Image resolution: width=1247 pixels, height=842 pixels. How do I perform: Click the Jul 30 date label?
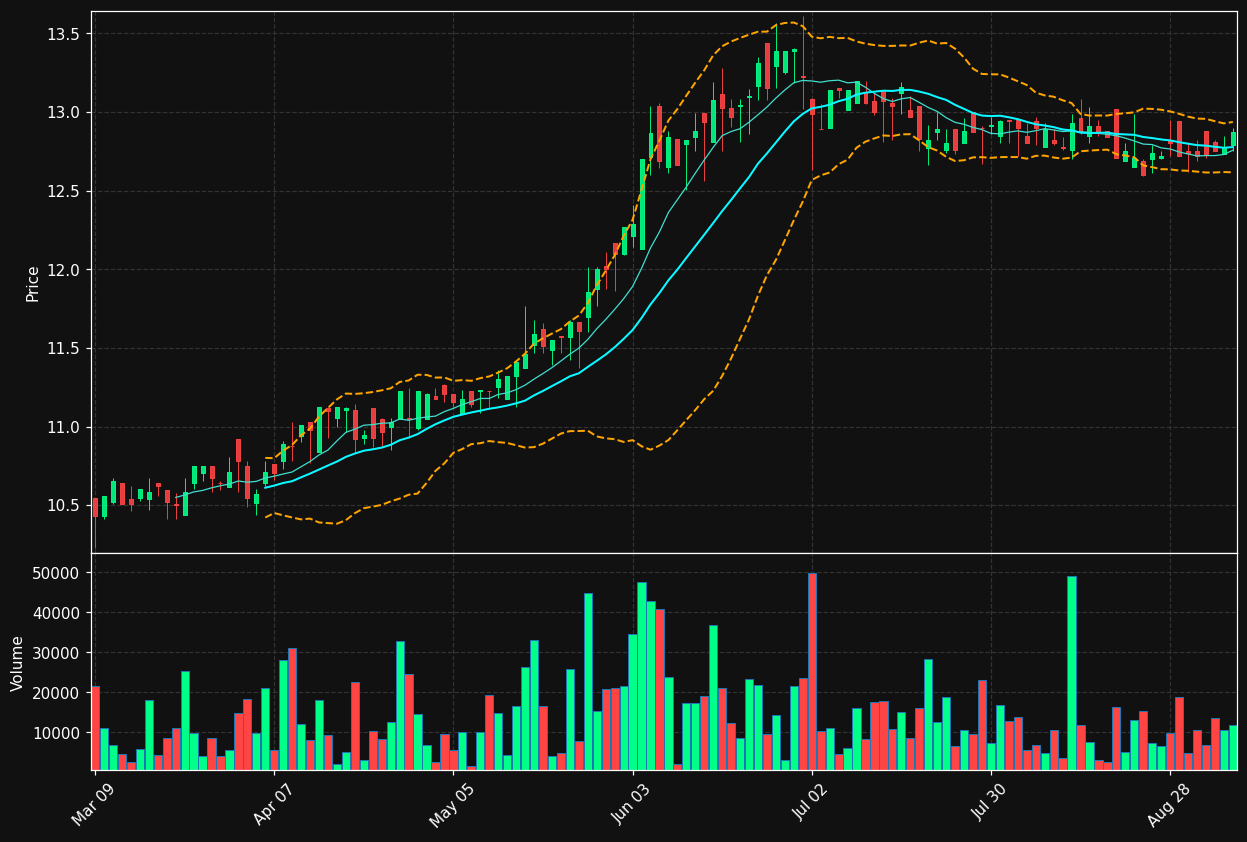(988, 805)
